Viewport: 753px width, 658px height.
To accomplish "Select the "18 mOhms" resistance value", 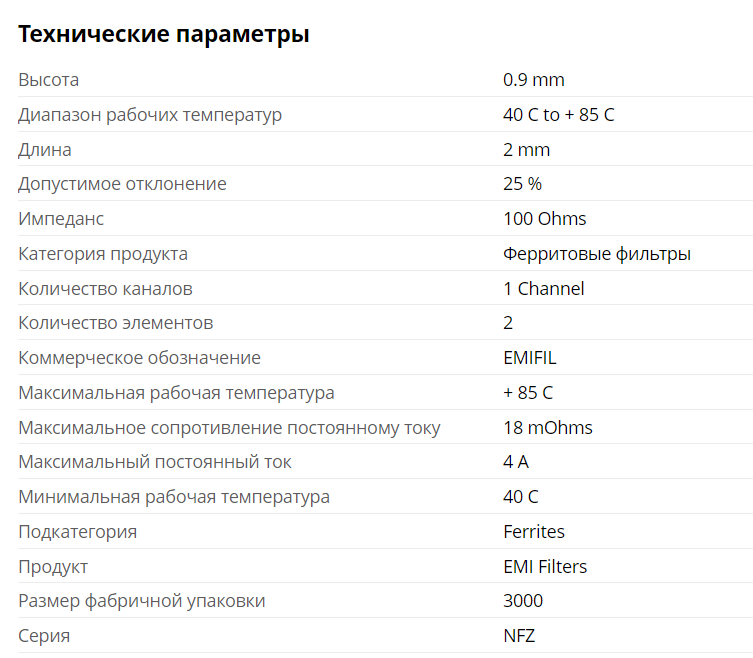I will tap(547, 428).
